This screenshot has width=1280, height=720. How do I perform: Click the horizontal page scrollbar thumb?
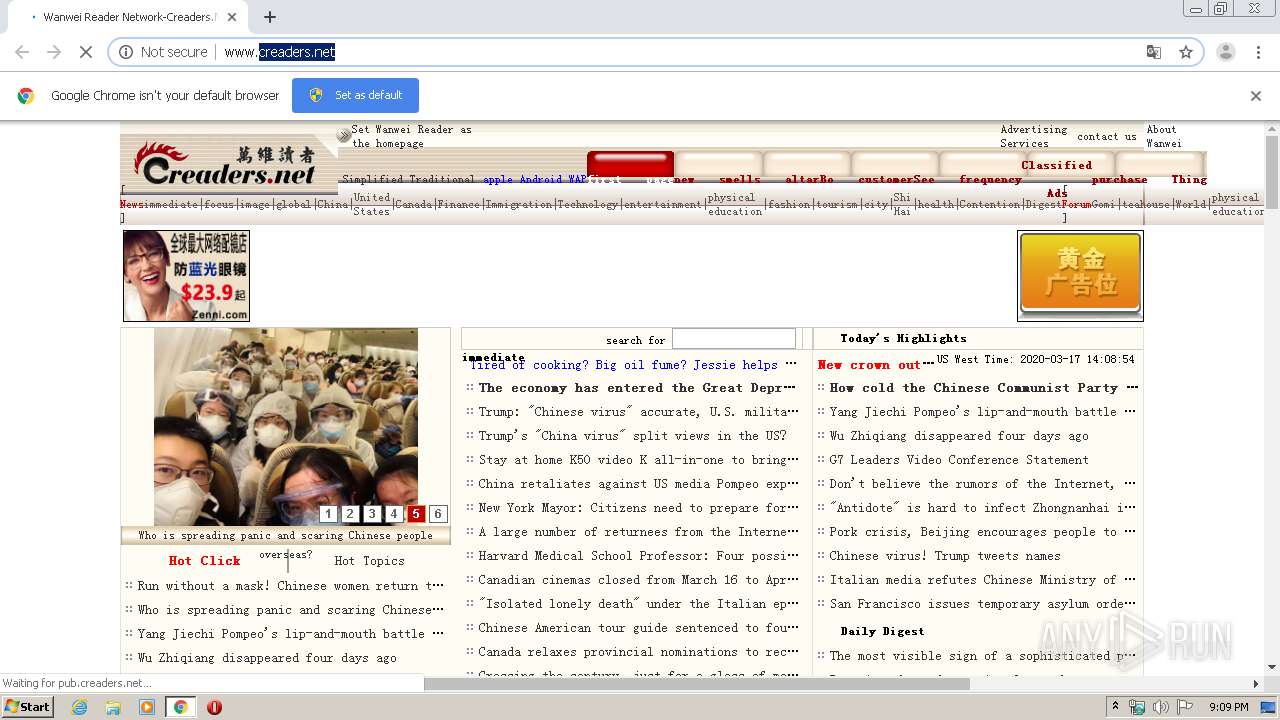click(x=697, y=684)
